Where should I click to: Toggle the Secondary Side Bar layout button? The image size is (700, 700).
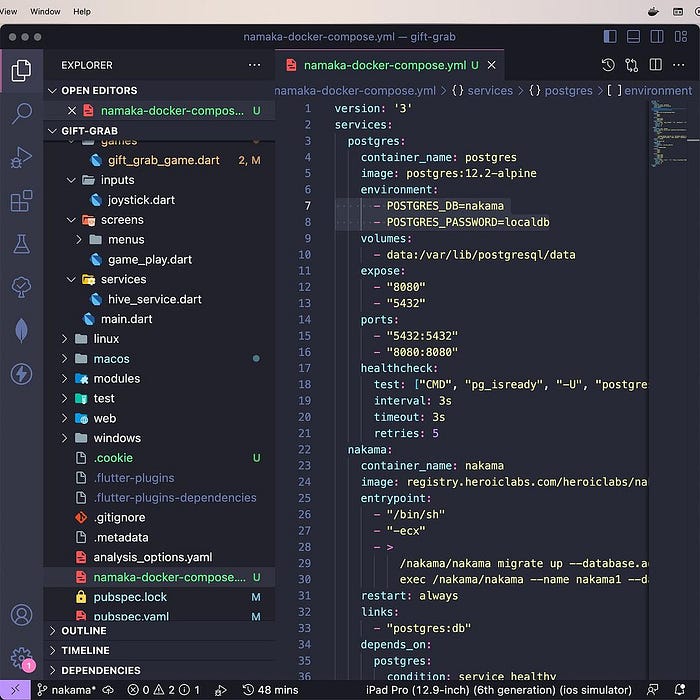tap(657, 37)
